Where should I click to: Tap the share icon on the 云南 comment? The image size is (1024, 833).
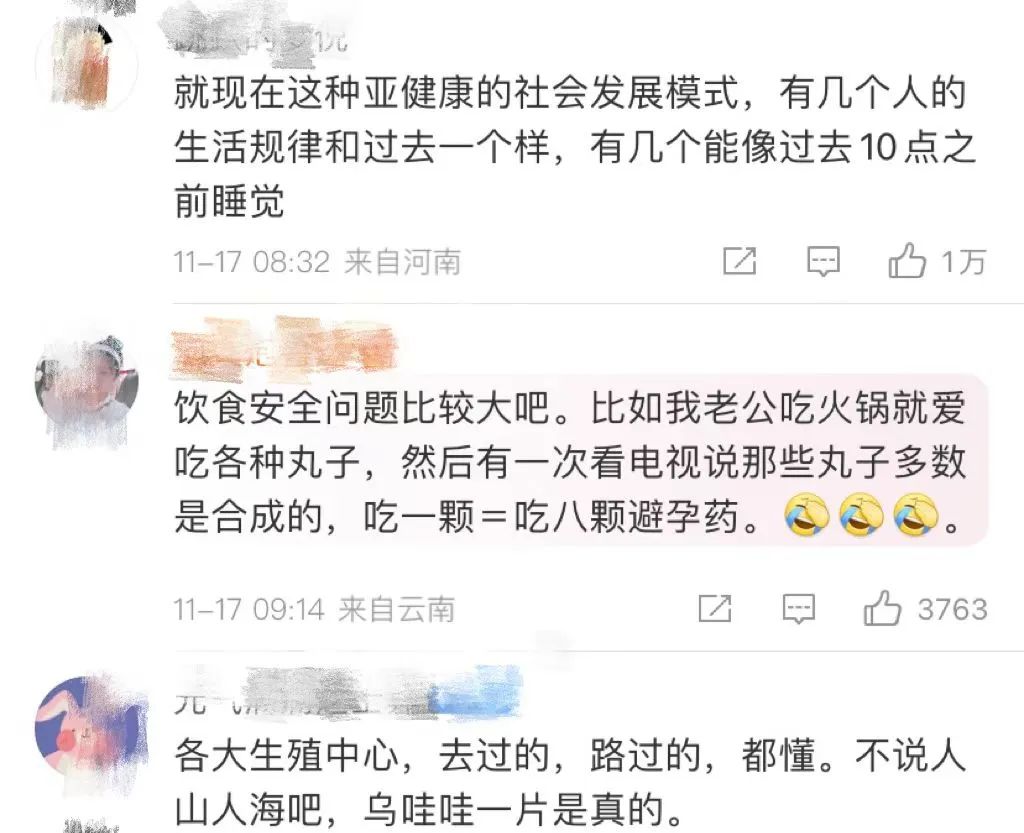pyautogui.click(x=714, y=608)
